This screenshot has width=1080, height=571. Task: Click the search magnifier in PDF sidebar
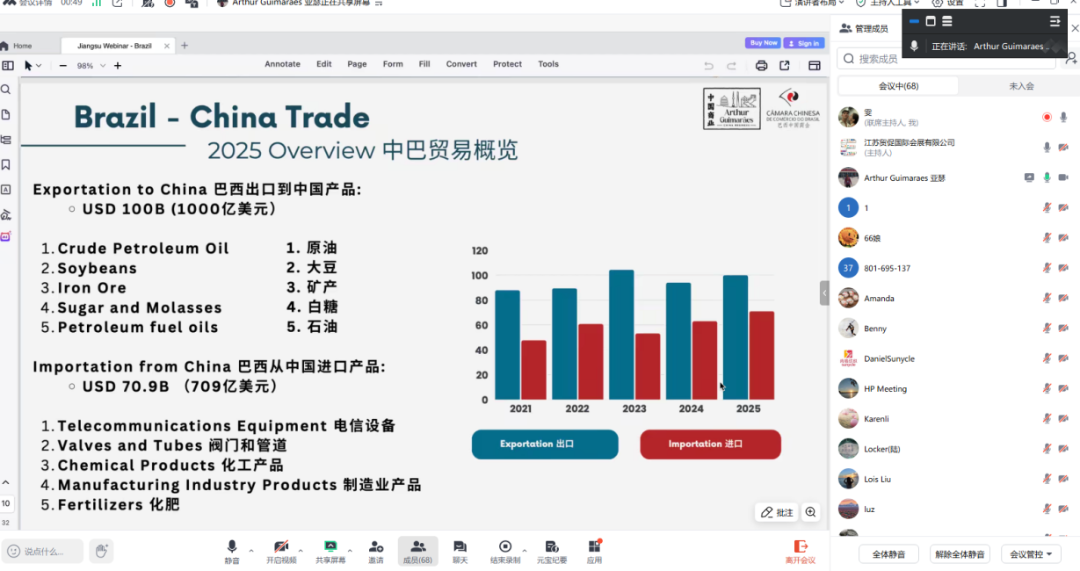point(6,90)
